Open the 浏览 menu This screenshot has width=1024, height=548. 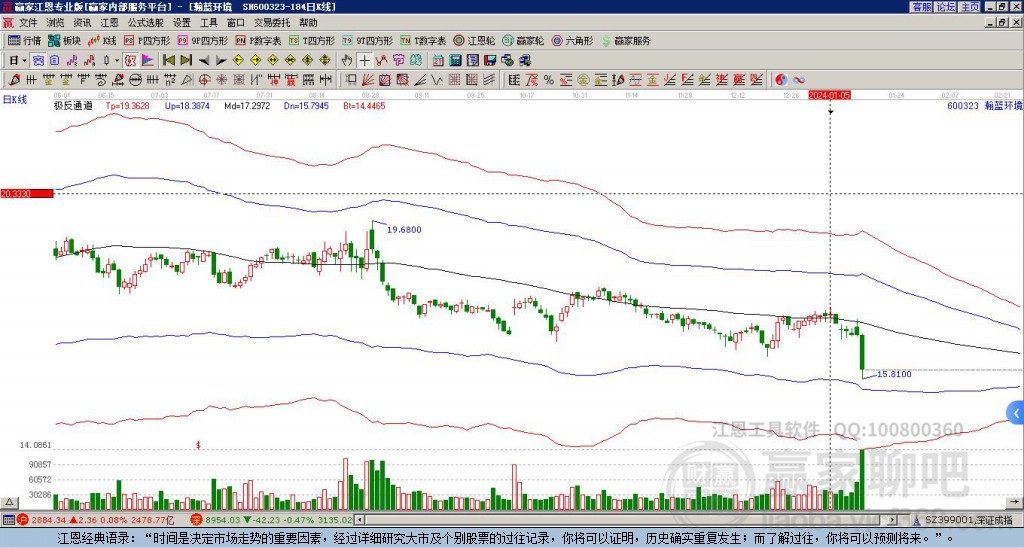[x=56, y=23]
